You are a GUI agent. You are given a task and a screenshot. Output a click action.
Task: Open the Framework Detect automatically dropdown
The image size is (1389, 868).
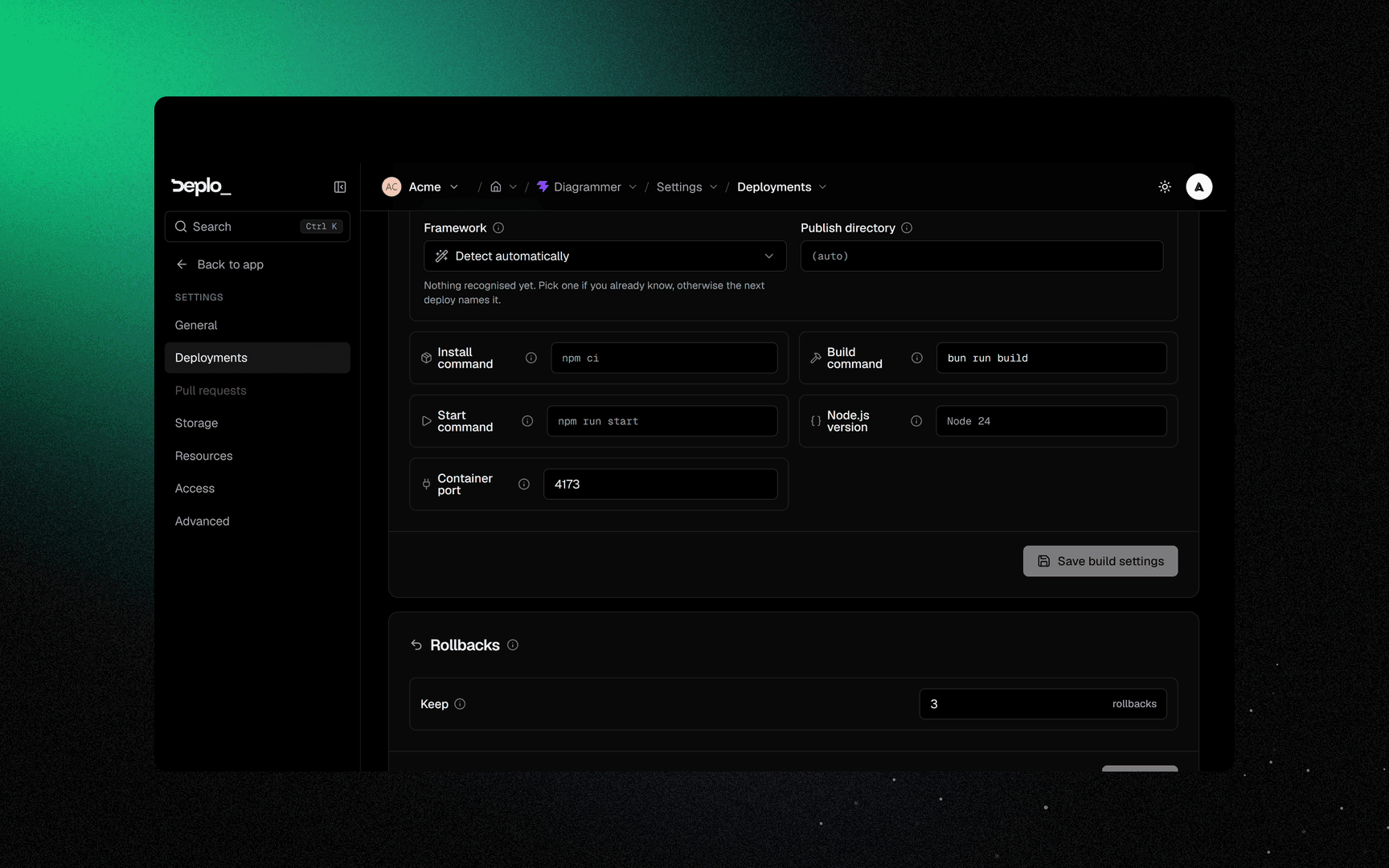[x=605, y=256]
